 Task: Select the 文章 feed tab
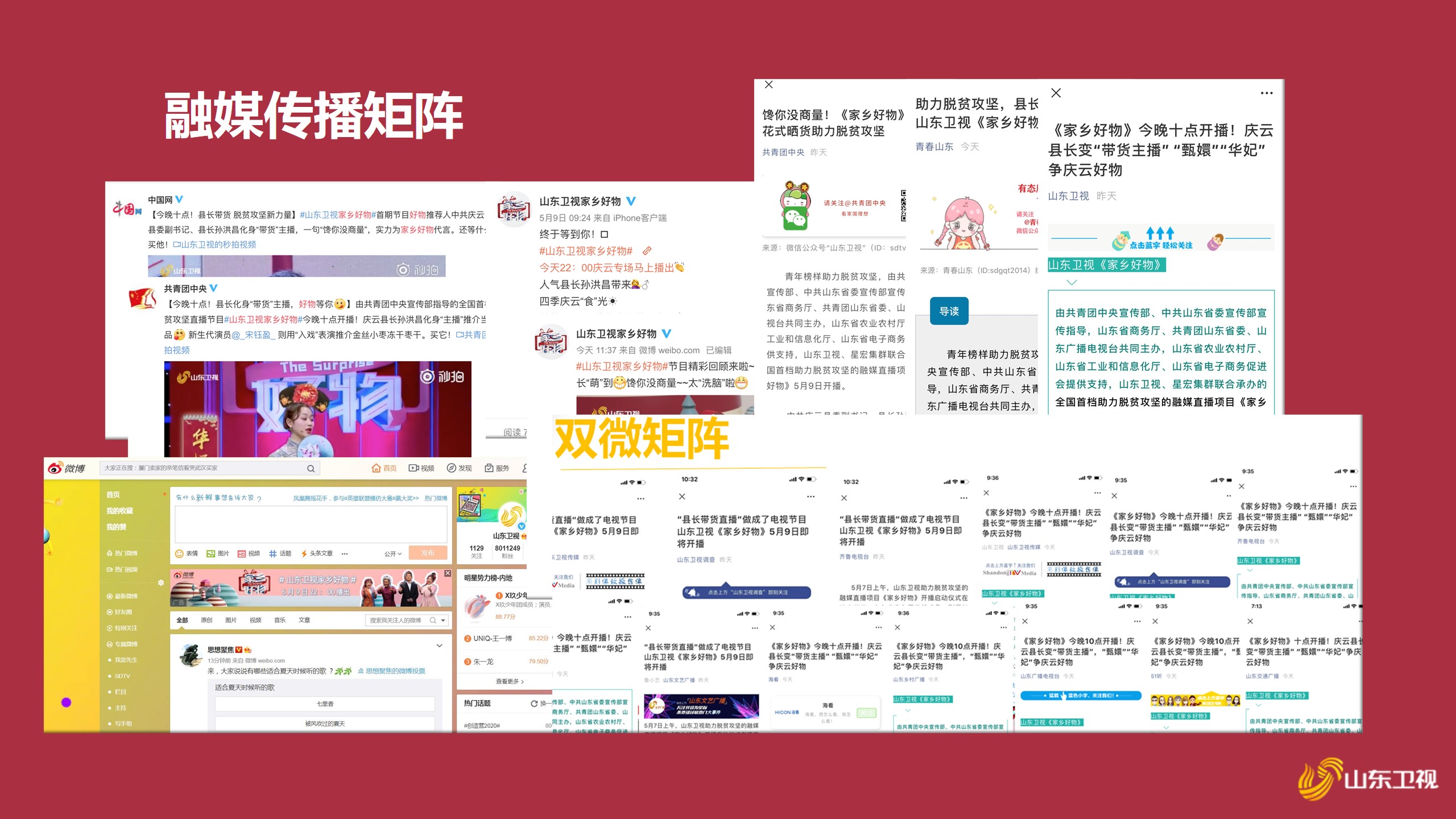[x=304, y=620]
